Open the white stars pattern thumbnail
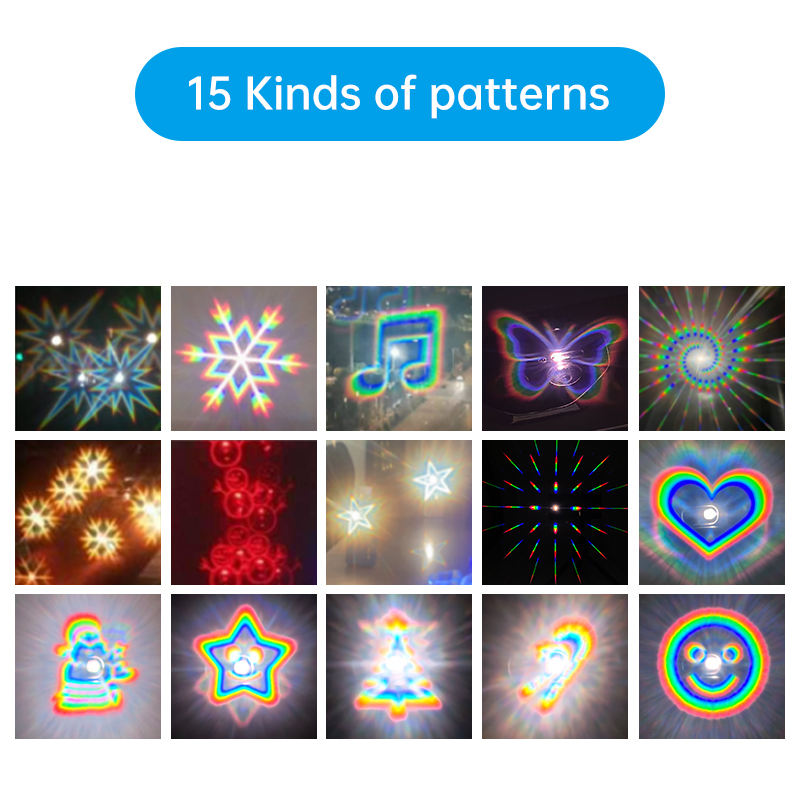800x800 pixels. pyautogui.click(x=399, y=512)
